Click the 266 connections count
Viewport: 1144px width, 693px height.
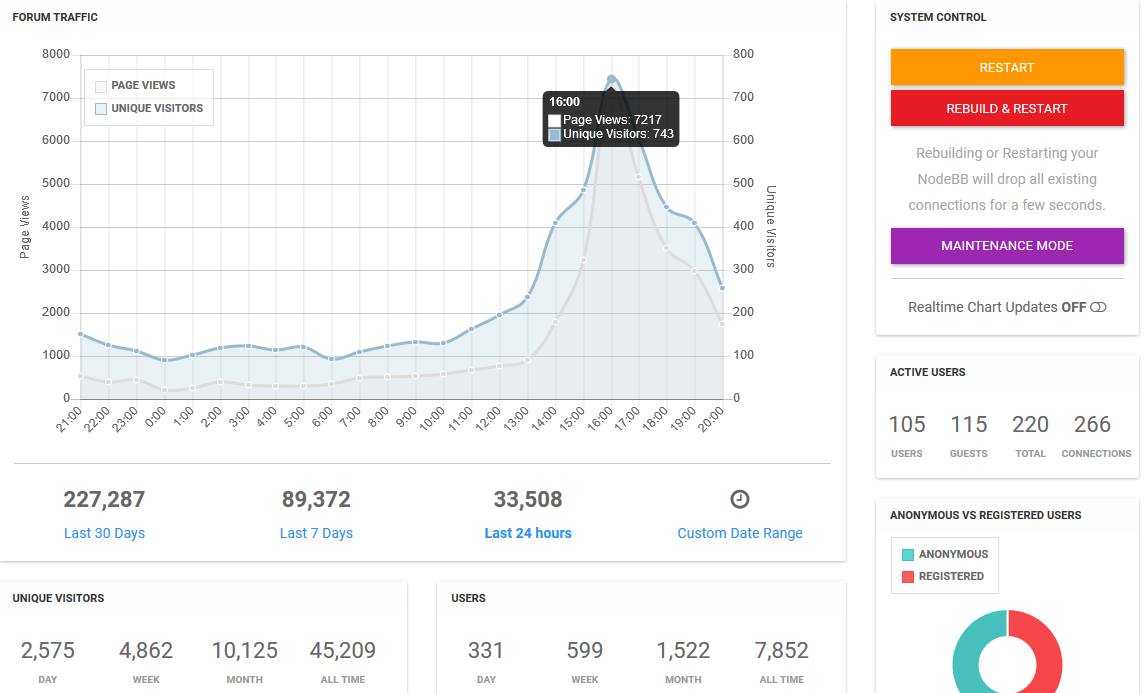pos(1092,425)
